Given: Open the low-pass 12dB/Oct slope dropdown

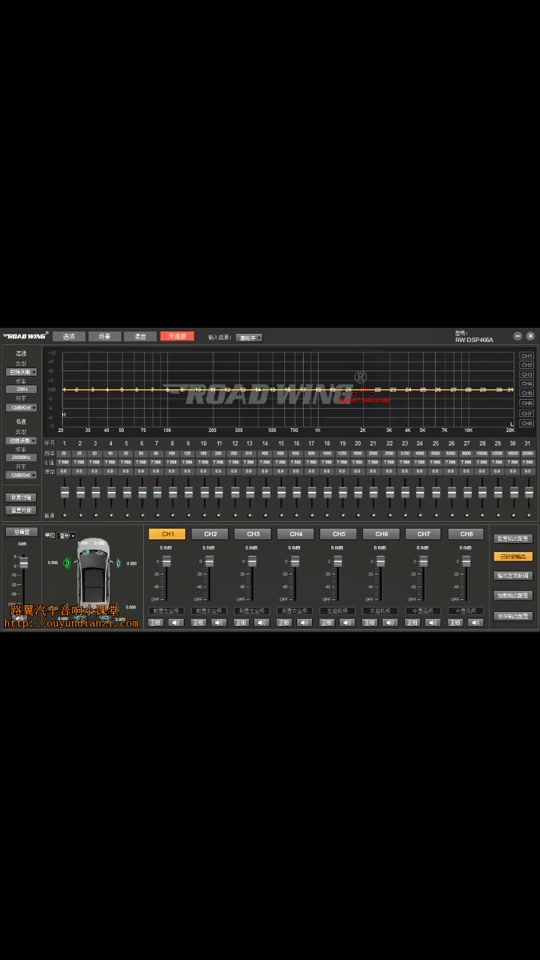Looking at the screenshot, I should click(x=21, y=474).
